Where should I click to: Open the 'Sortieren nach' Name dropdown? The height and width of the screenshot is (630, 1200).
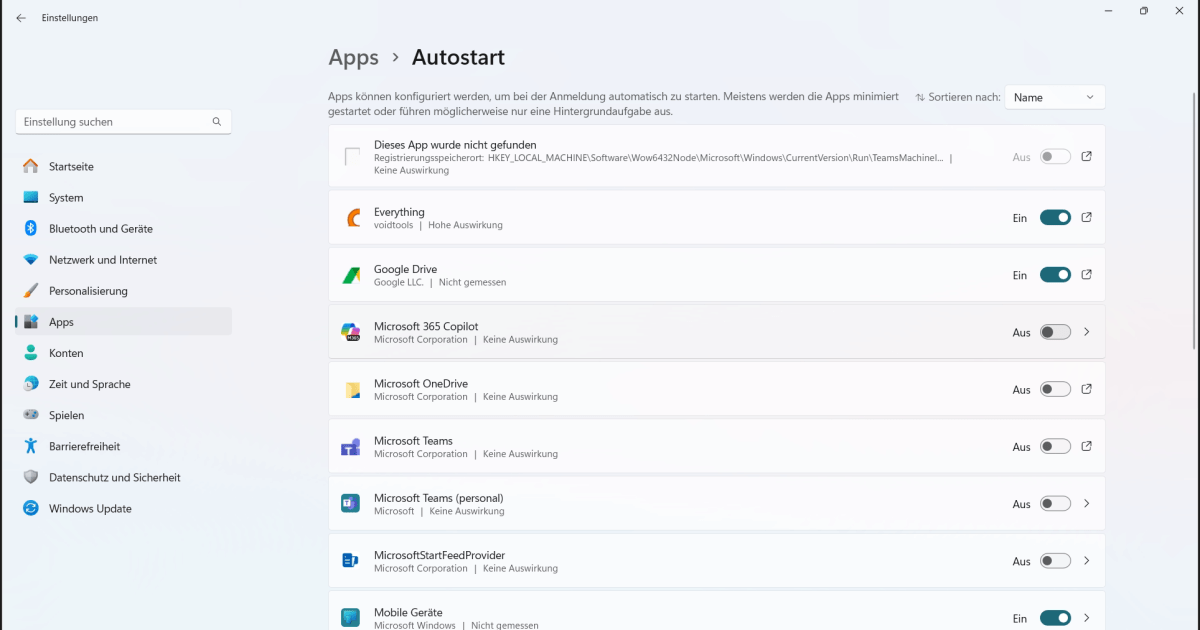pos(1055,97)
